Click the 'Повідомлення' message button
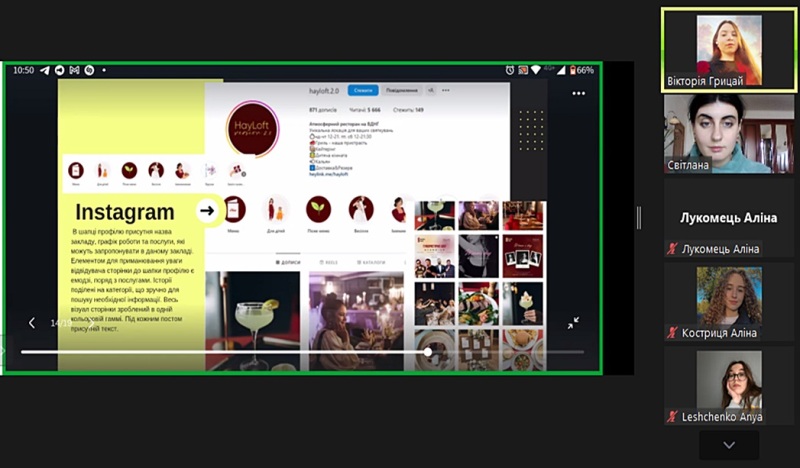 coord(402,90)
